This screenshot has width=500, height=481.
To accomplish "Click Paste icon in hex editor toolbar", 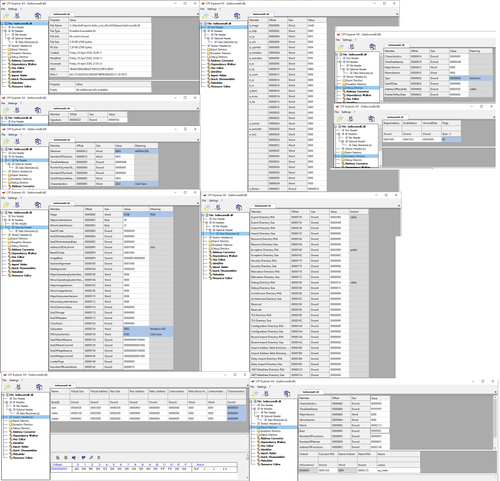I will coord(66,457).
